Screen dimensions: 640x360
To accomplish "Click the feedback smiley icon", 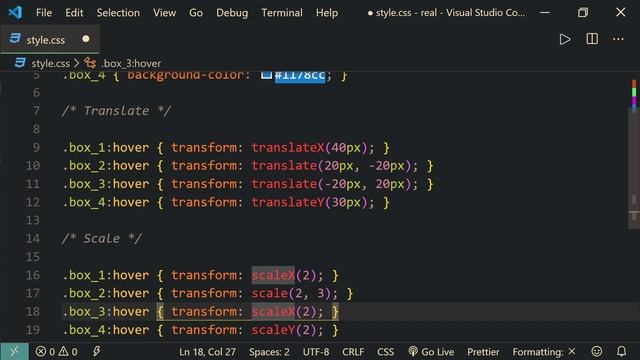I will pos(597,351).
